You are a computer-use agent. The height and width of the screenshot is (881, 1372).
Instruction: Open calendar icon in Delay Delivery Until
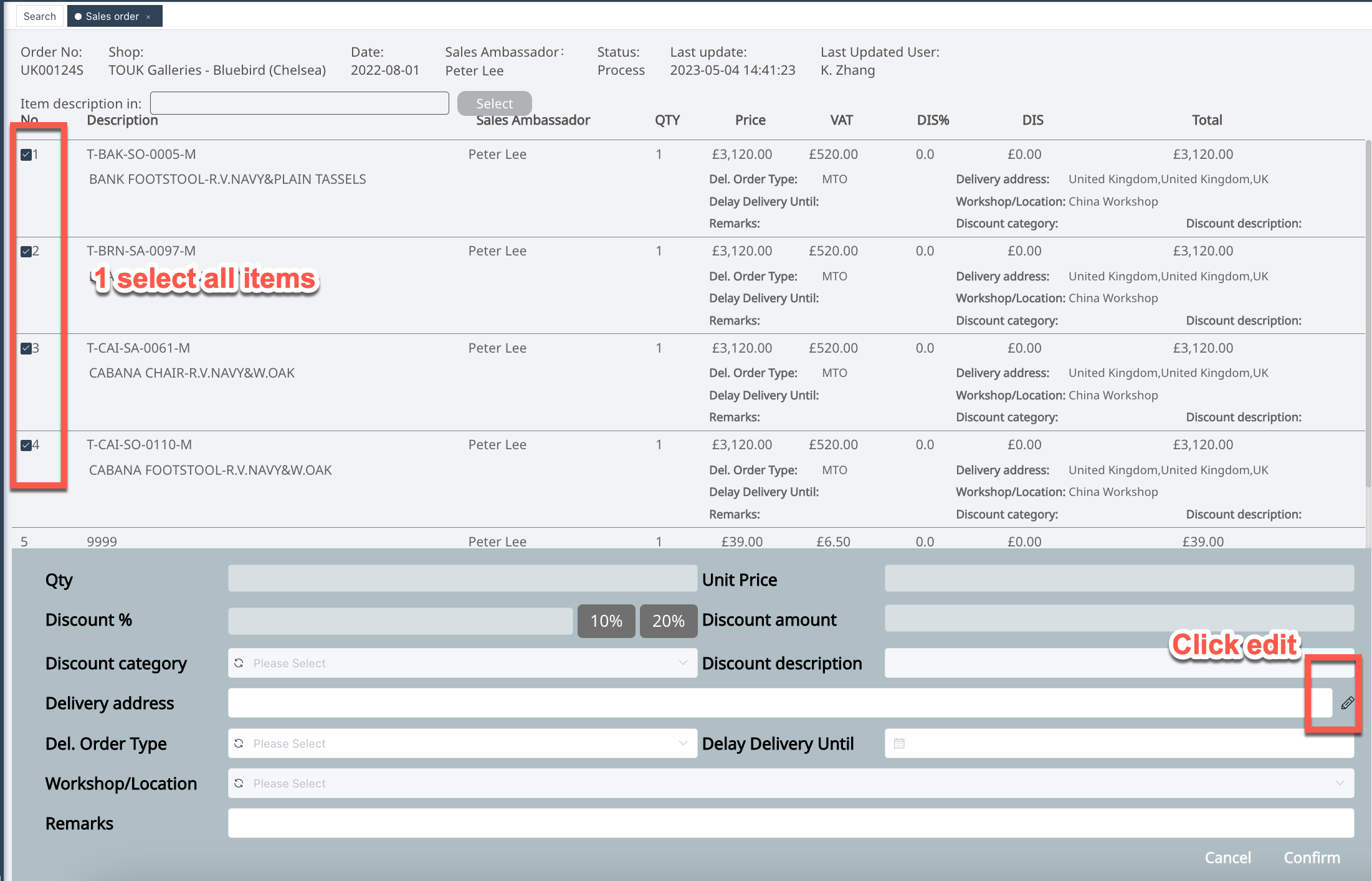point(899,743)
